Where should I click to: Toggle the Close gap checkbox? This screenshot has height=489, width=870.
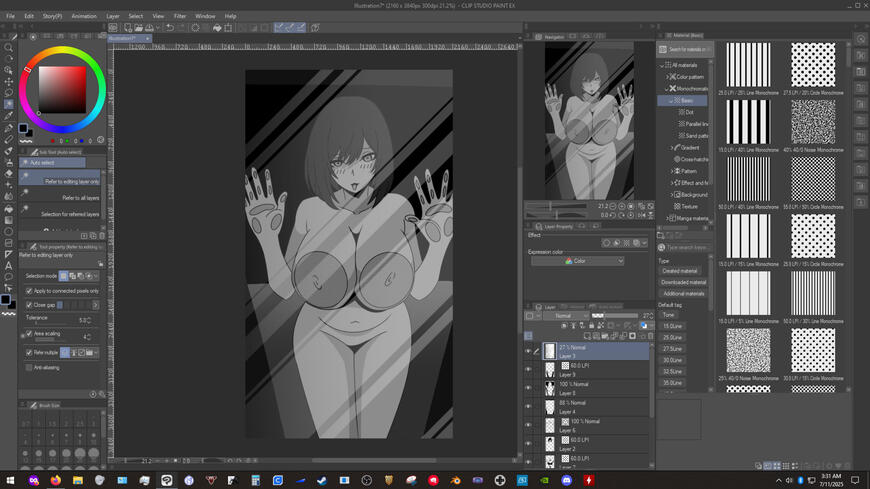pos(29,305)
